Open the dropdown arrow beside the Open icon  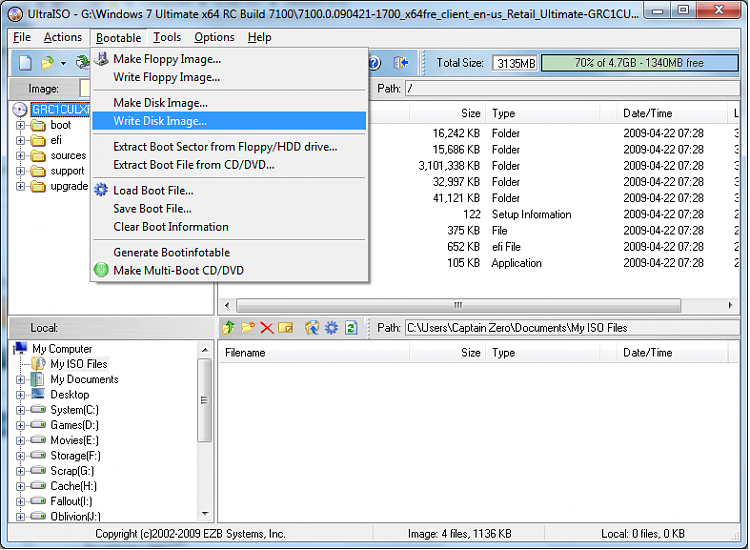63,63
